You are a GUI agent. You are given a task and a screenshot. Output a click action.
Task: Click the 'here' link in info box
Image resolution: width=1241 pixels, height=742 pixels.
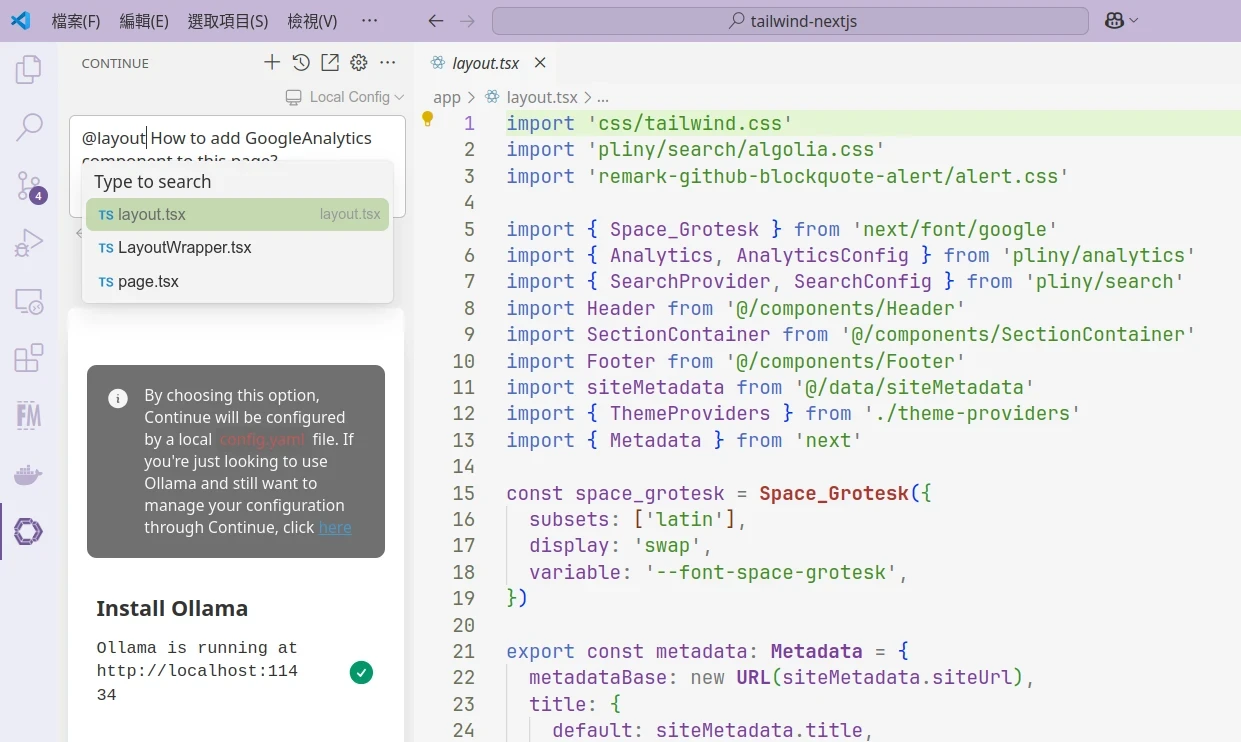point(335,528)
